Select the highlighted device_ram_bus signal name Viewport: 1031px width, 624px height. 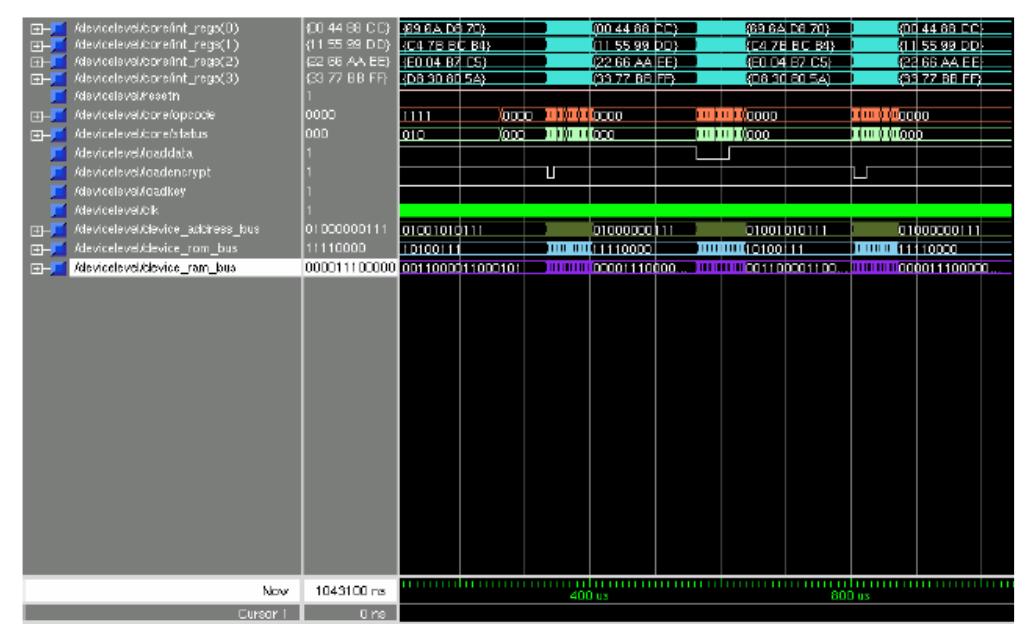(155, 268)
